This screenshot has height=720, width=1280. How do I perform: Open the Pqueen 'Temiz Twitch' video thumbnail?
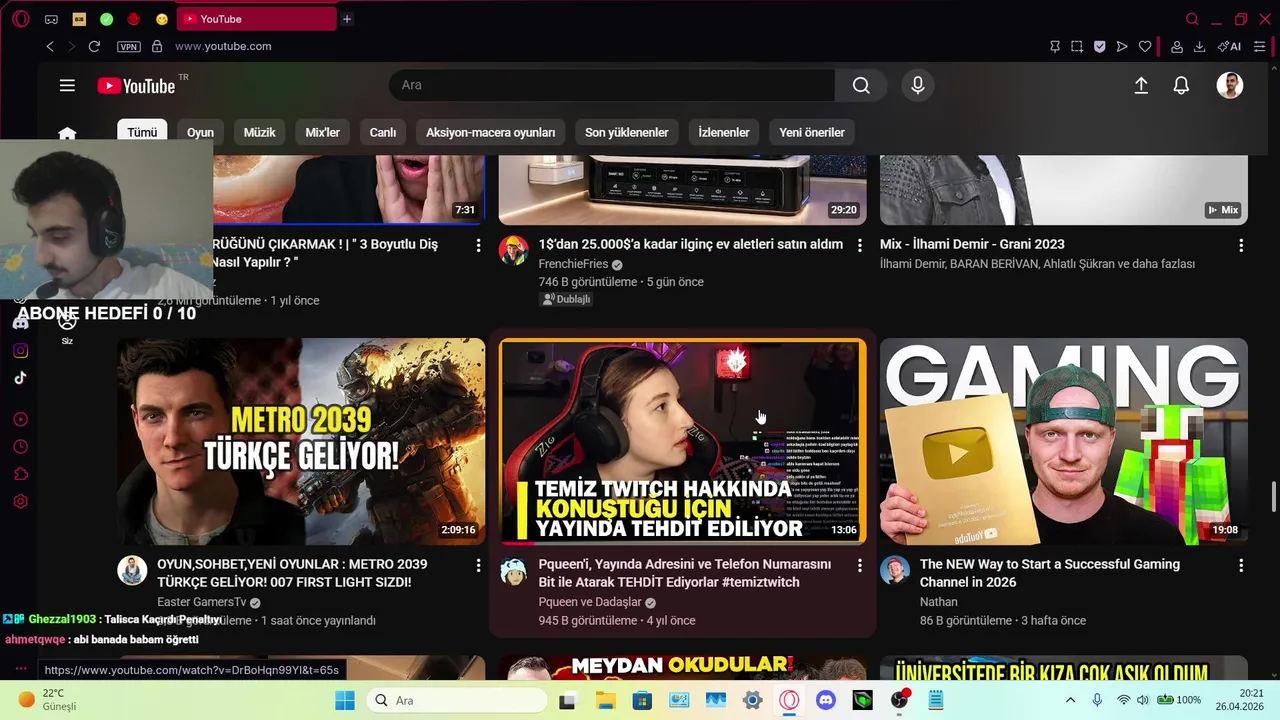(x=683, y=441)
